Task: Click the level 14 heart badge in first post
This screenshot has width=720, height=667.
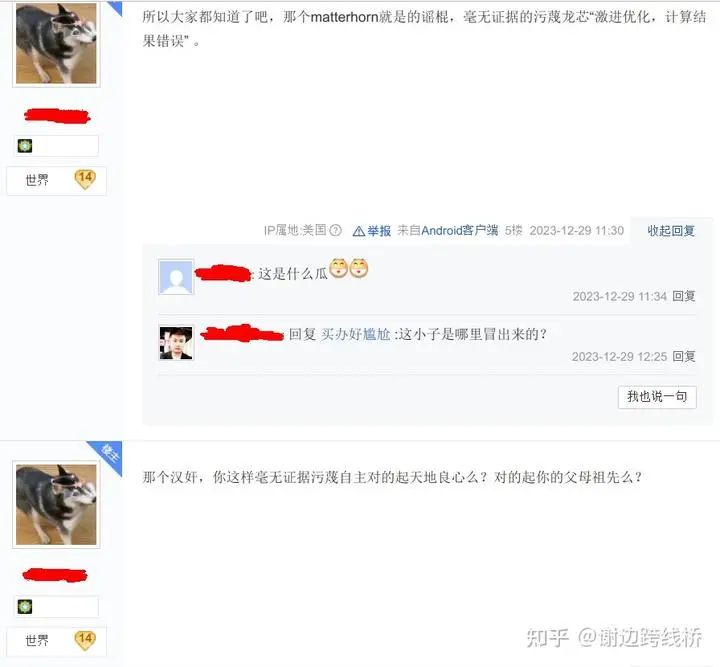Action: [x=85, y=179]
